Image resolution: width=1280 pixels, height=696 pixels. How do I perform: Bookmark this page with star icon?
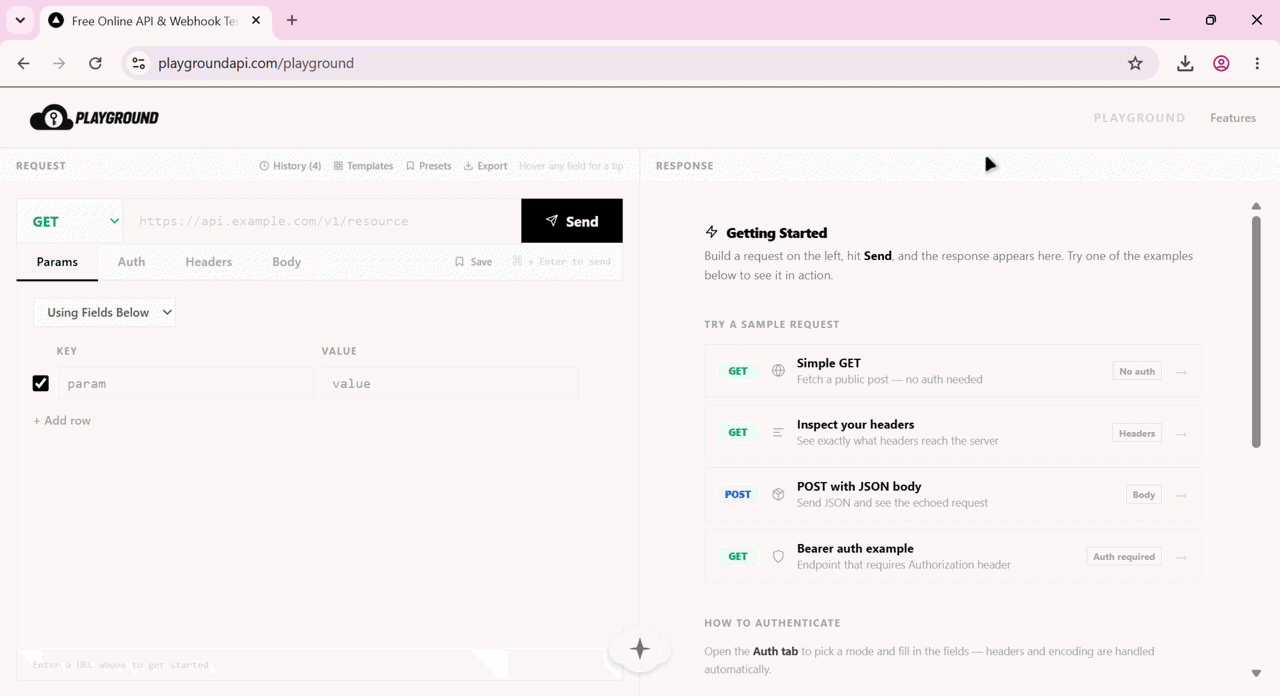[x=1135, y=63]
